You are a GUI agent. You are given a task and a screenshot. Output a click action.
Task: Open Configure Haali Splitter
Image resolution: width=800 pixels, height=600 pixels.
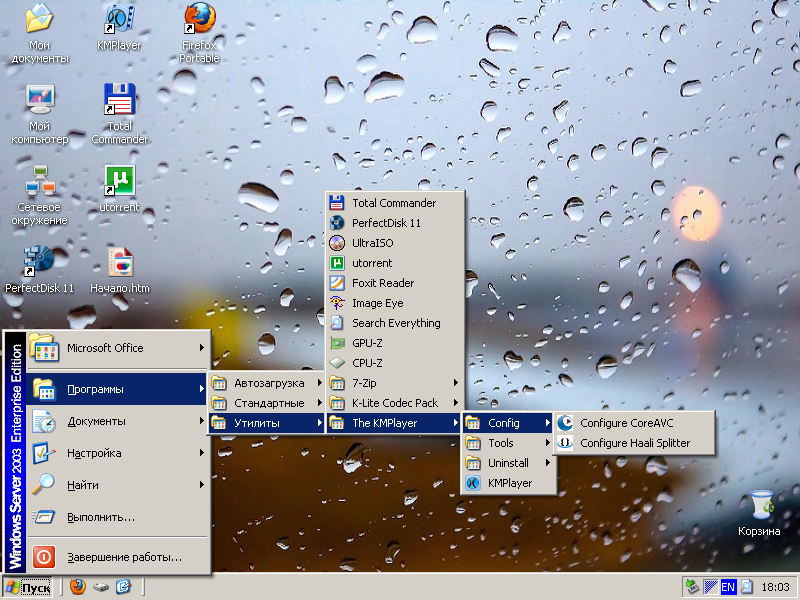pos(634,443)
